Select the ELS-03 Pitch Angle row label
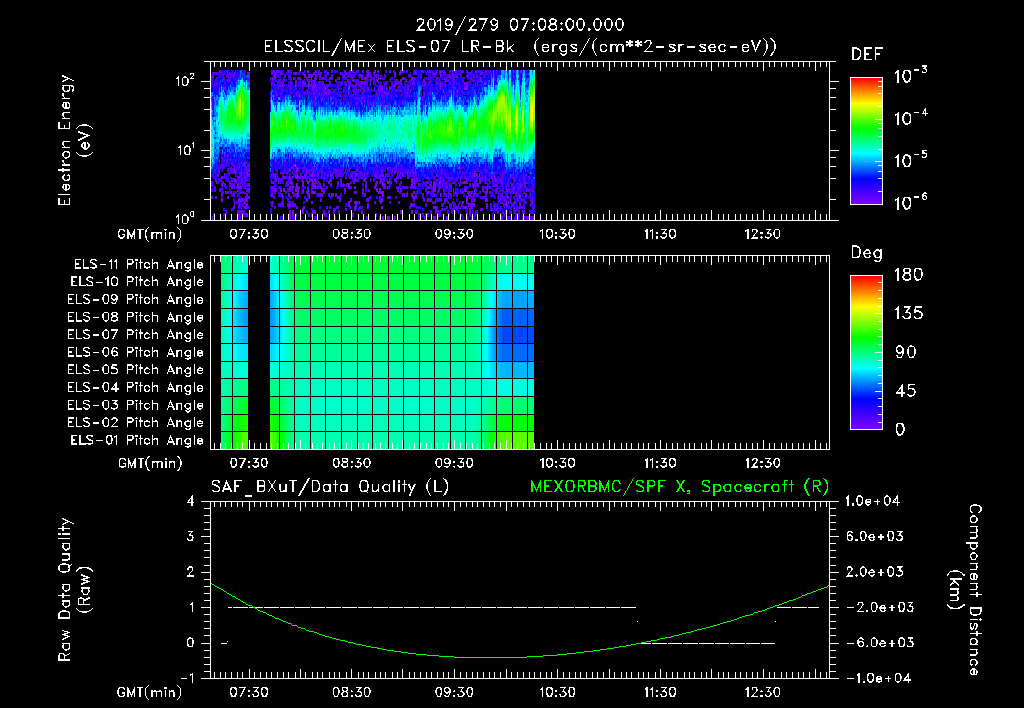The width and height of the screenshot is (1024, 708). [135, 405]
